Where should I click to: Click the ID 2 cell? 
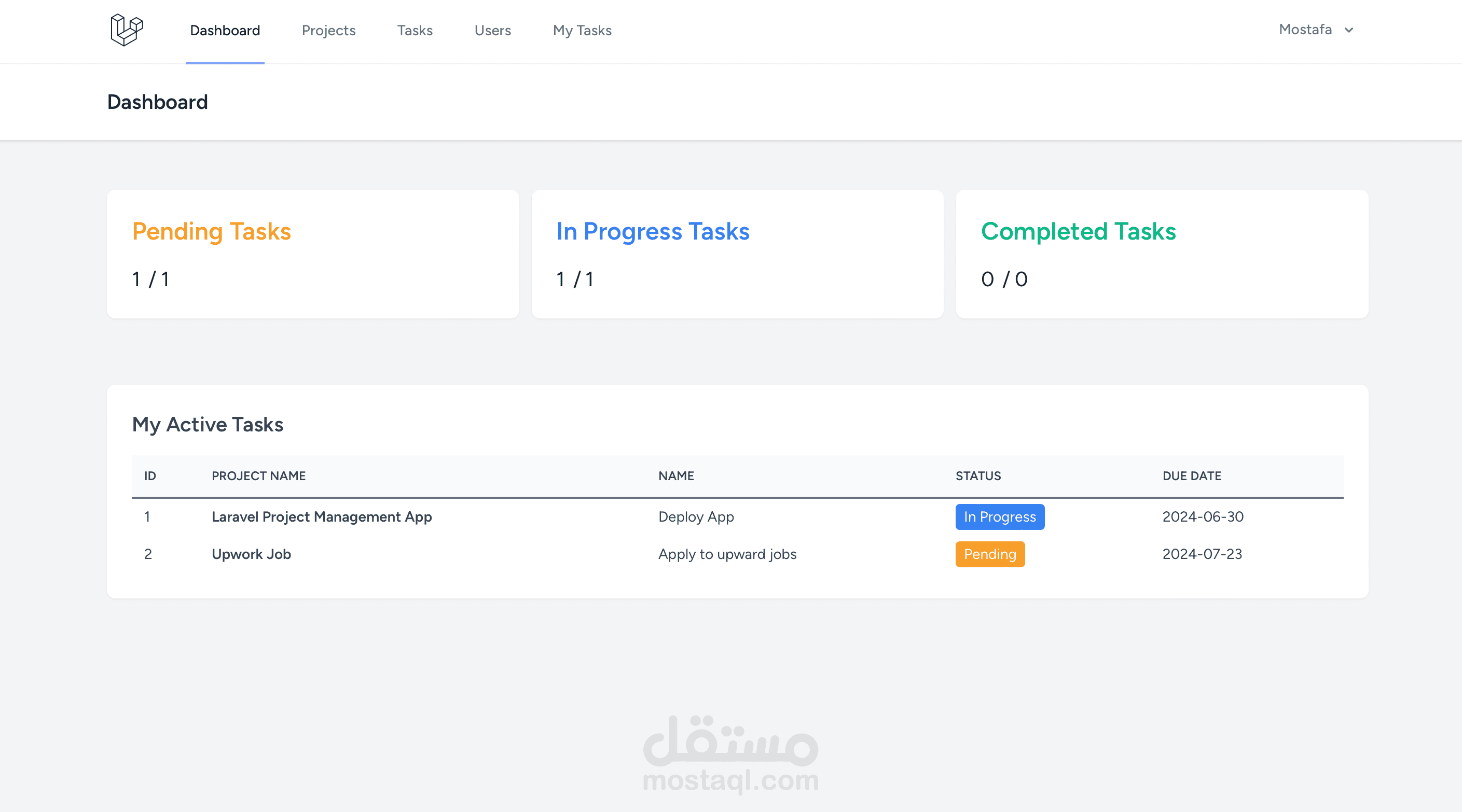(147, 554)
